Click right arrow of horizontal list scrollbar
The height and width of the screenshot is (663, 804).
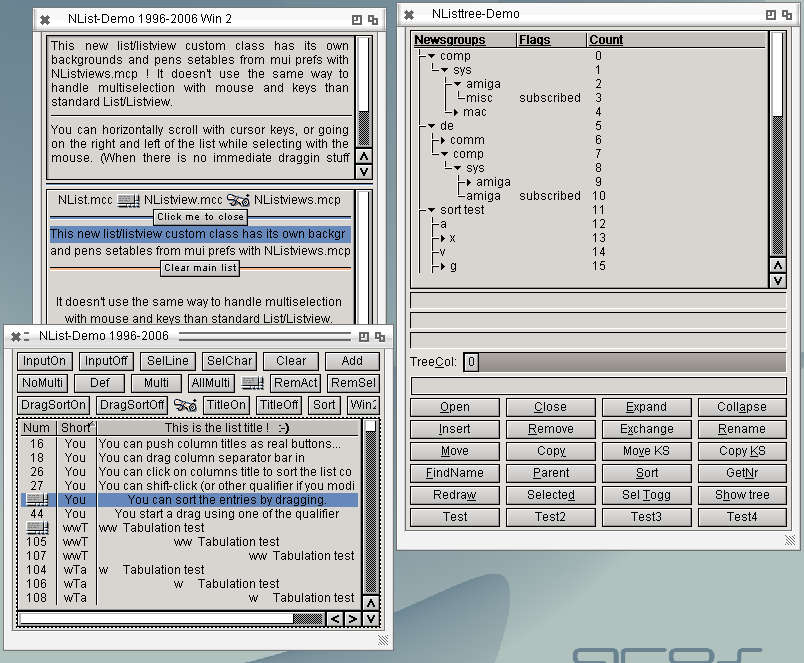(x=352, y=619)
